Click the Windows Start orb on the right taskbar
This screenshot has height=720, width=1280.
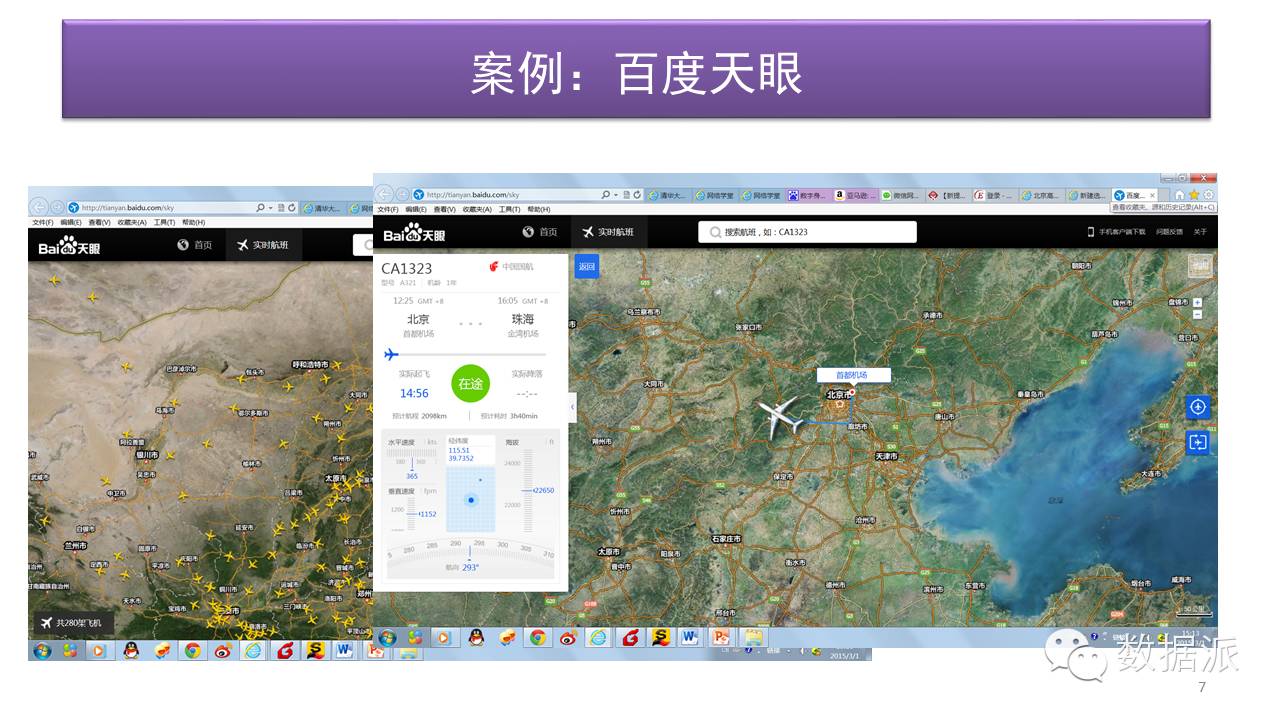tap(387, 637)
